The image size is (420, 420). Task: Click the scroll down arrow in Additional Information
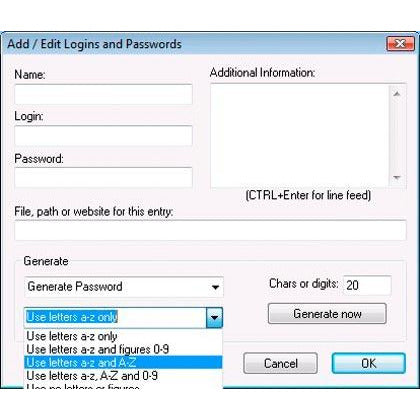click(397, 178)
